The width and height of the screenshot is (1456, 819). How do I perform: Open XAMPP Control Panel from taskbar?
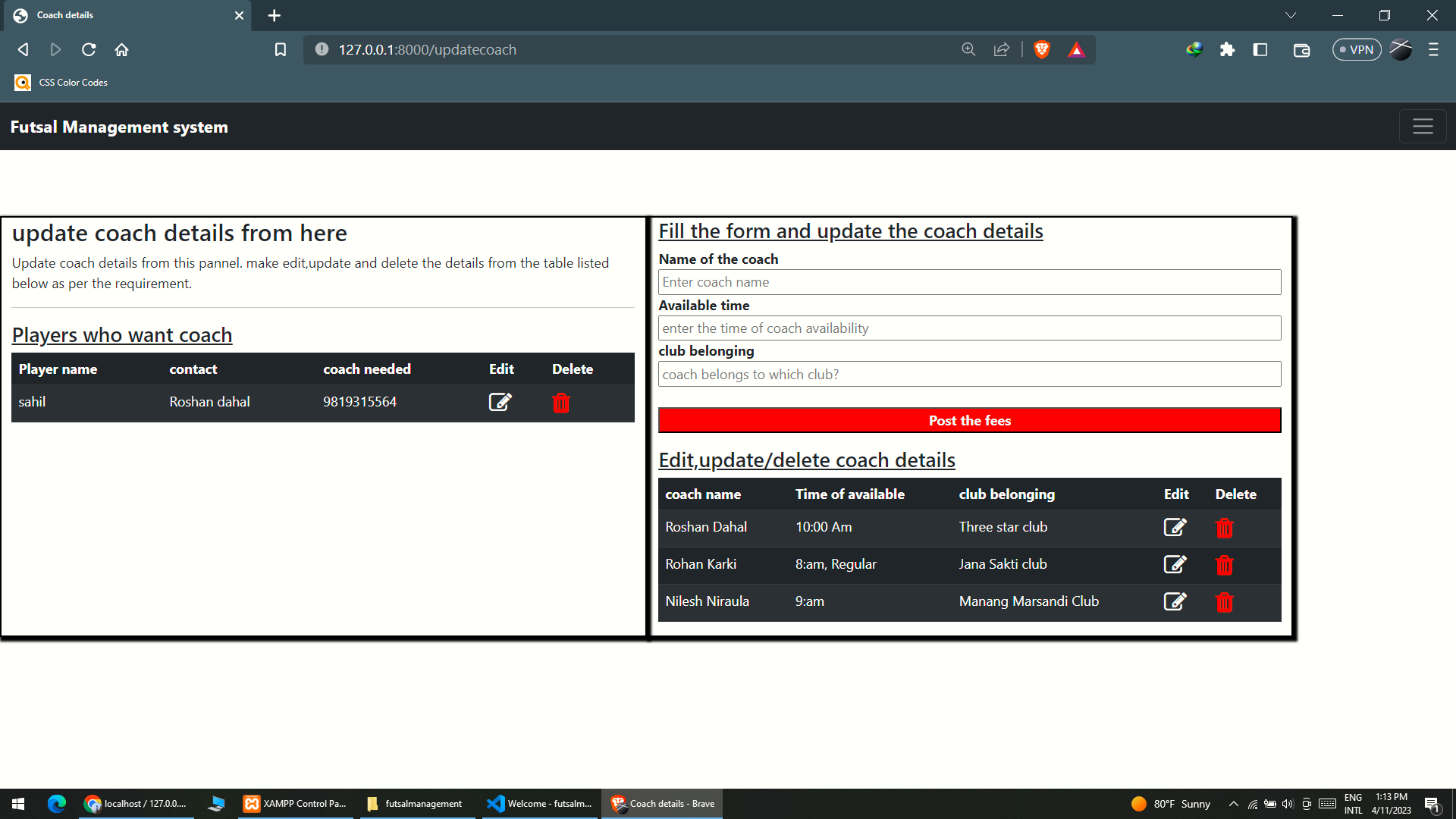tap(296, 803)
